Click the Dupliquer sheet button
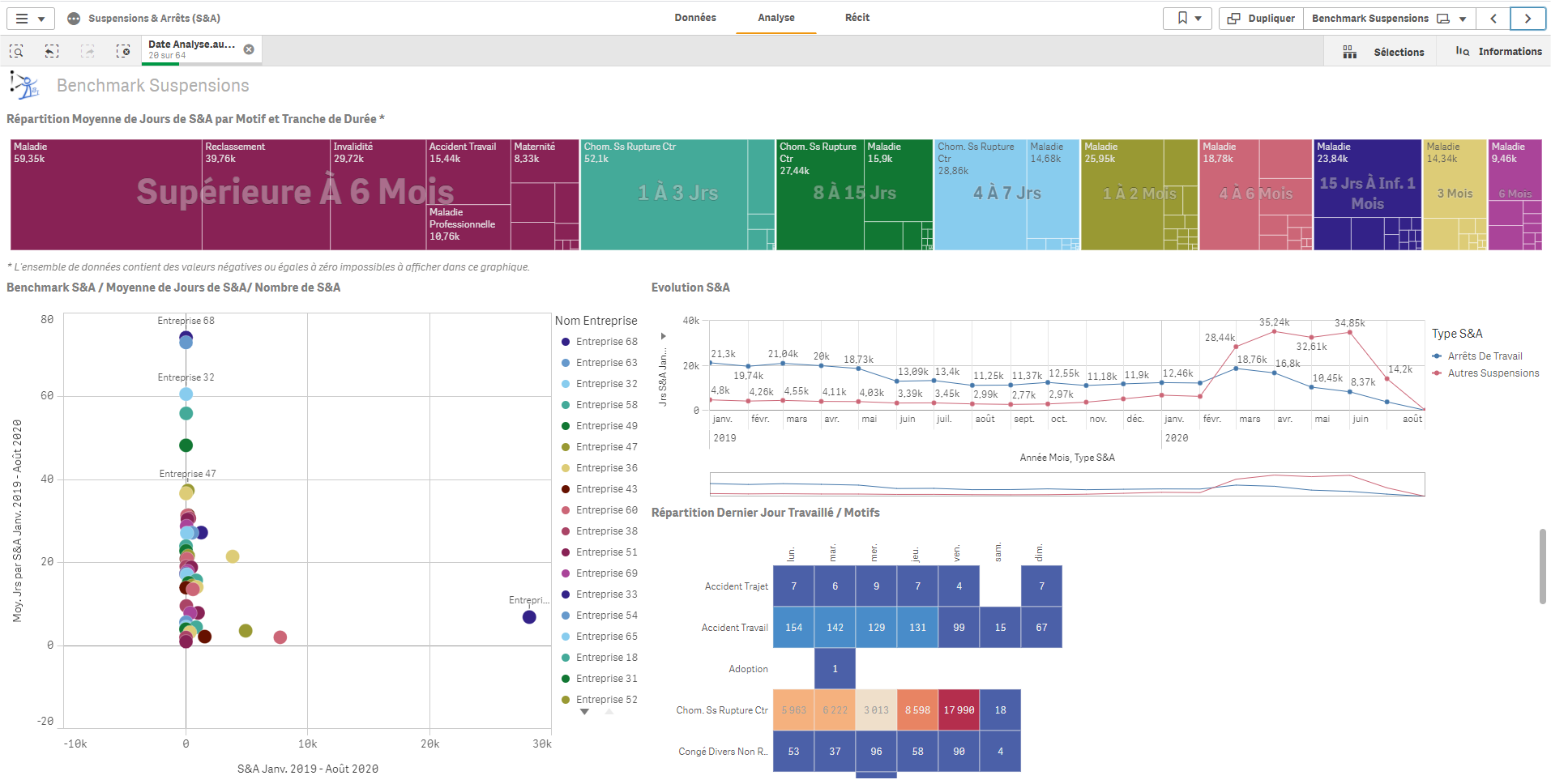Viewport: 1551px width, 784px height. [x=1261, y=19]
